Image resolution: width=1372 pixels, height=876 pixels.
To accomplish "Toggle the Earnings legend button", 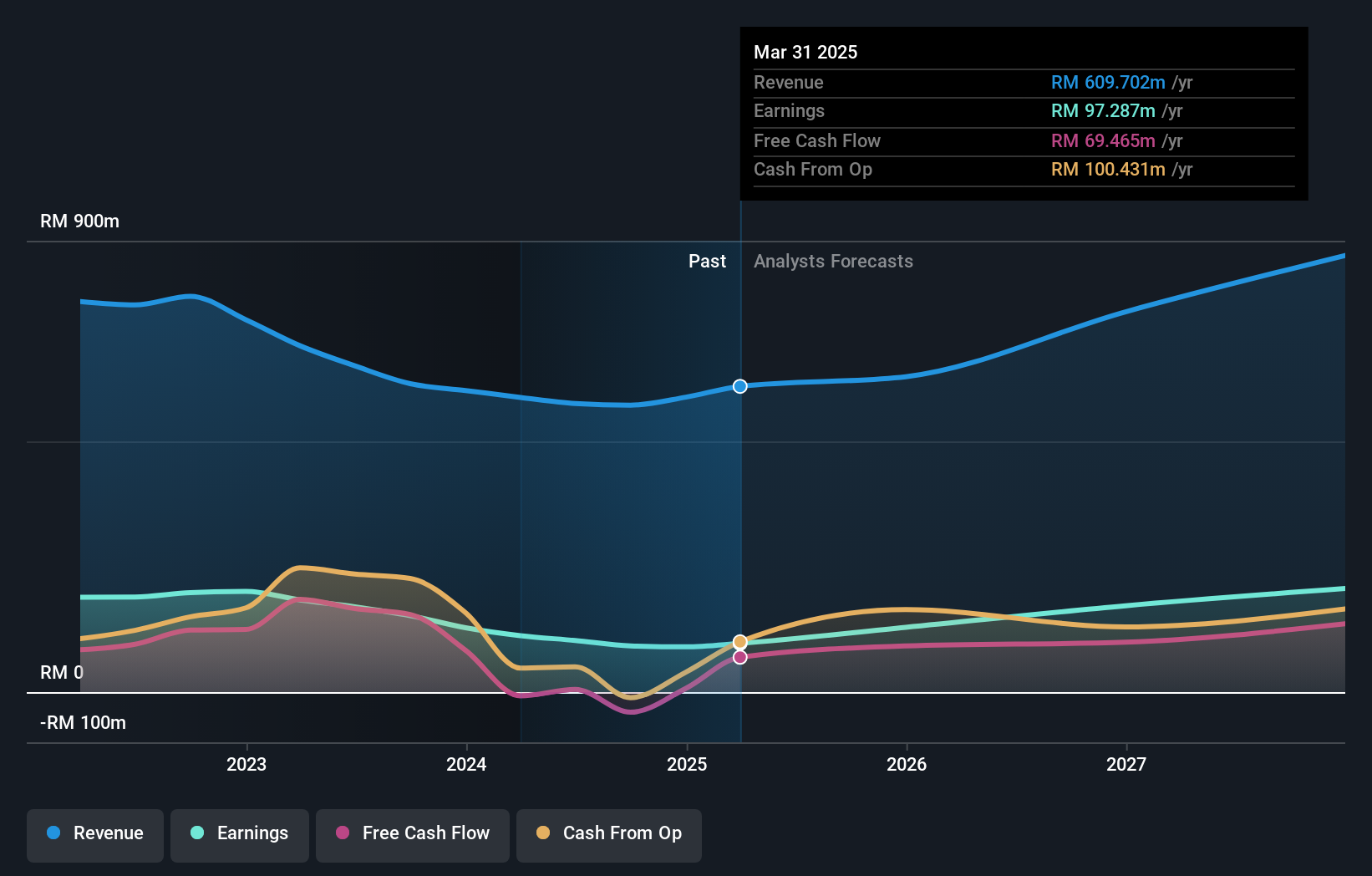I will (x=240, y=835).
